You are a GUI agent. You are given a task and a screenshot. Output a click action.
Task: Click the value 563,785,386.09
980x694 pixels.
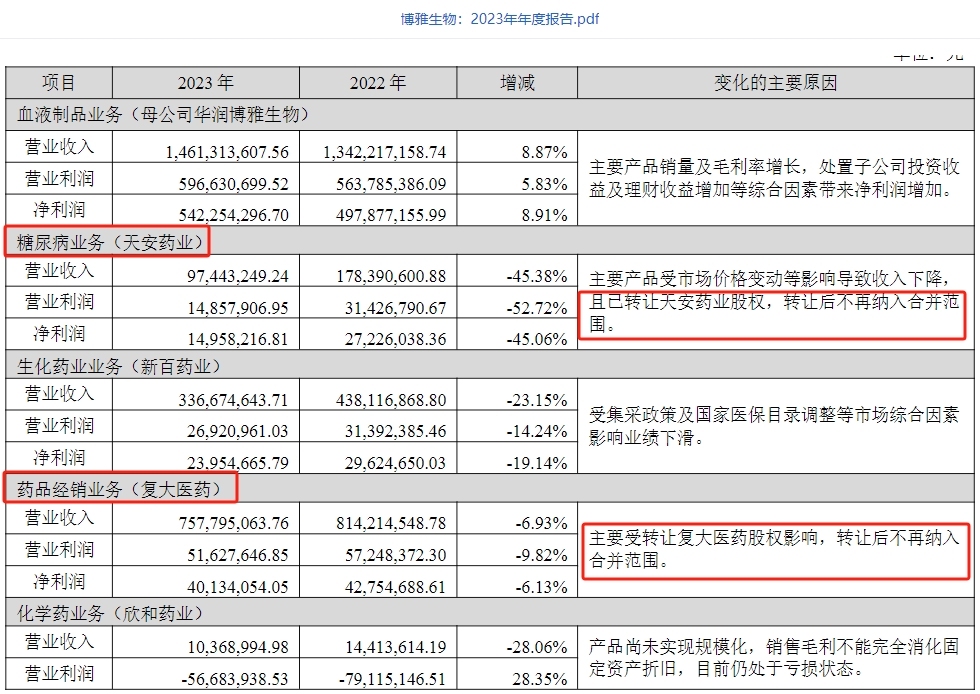click(x=391, y=184)
